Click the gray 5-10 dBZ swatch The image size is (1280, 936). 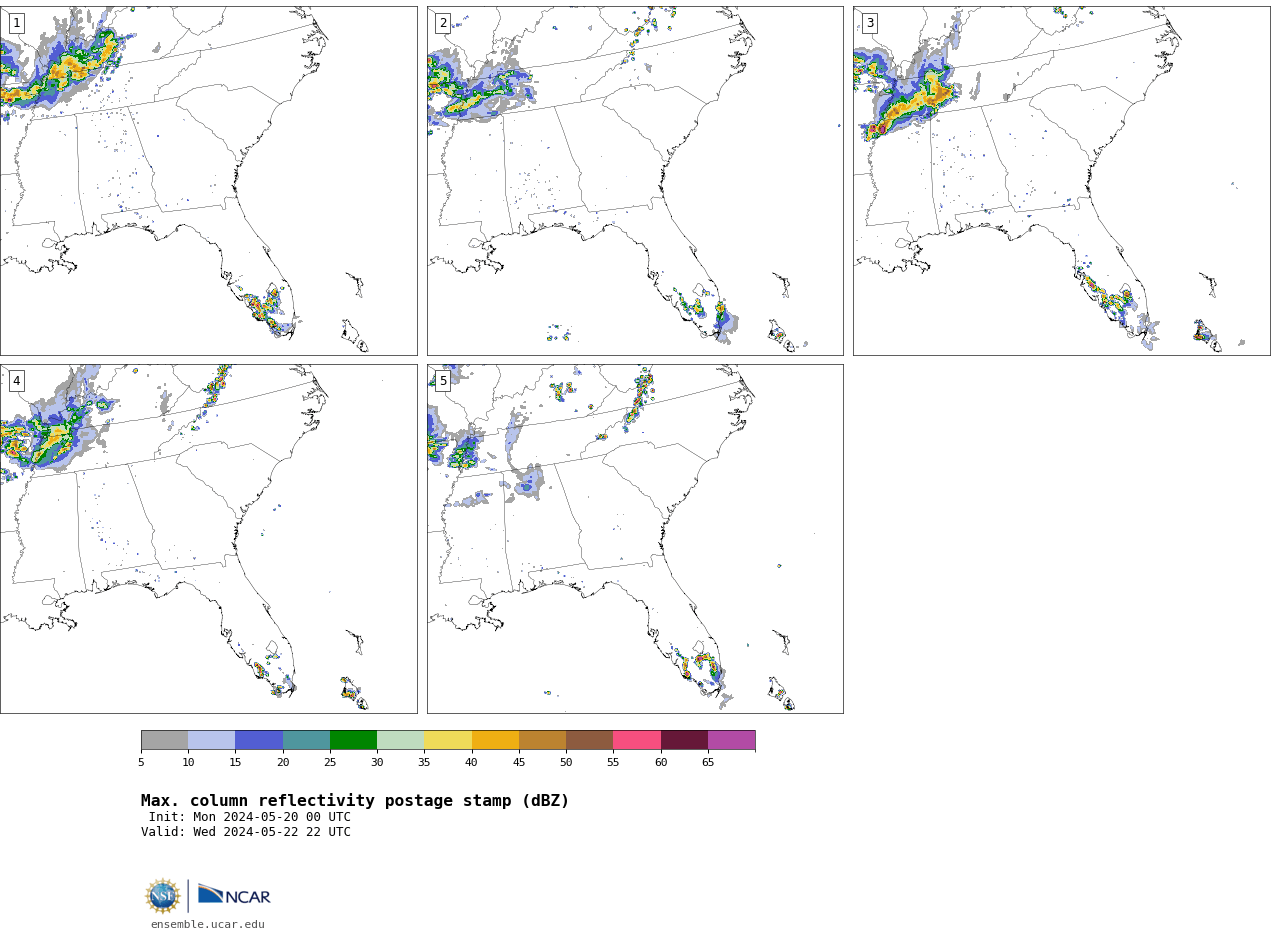(x=164, y=740)
